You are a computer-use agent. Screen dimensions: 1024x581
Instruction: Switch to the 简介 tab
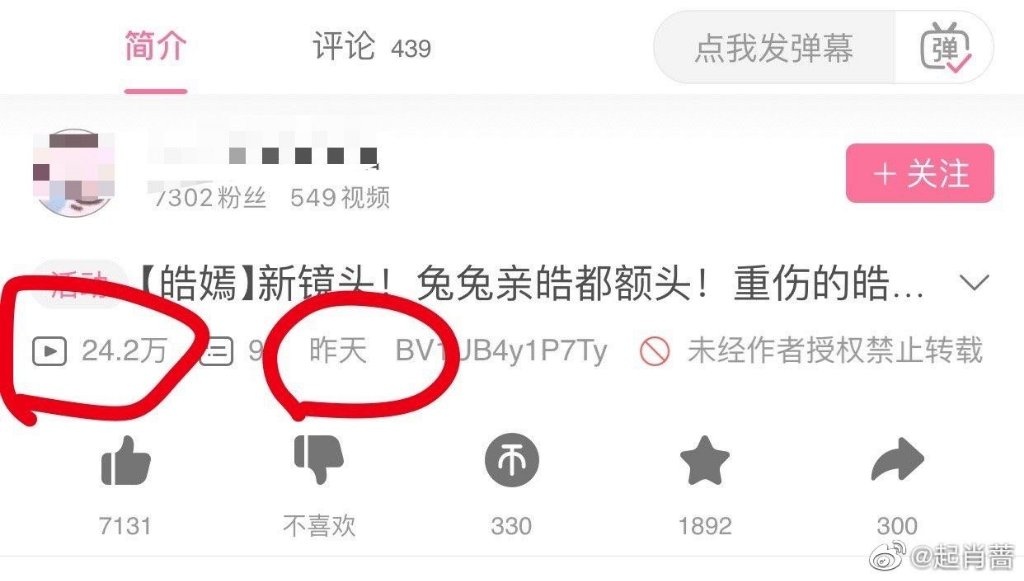tap(155, 46)
